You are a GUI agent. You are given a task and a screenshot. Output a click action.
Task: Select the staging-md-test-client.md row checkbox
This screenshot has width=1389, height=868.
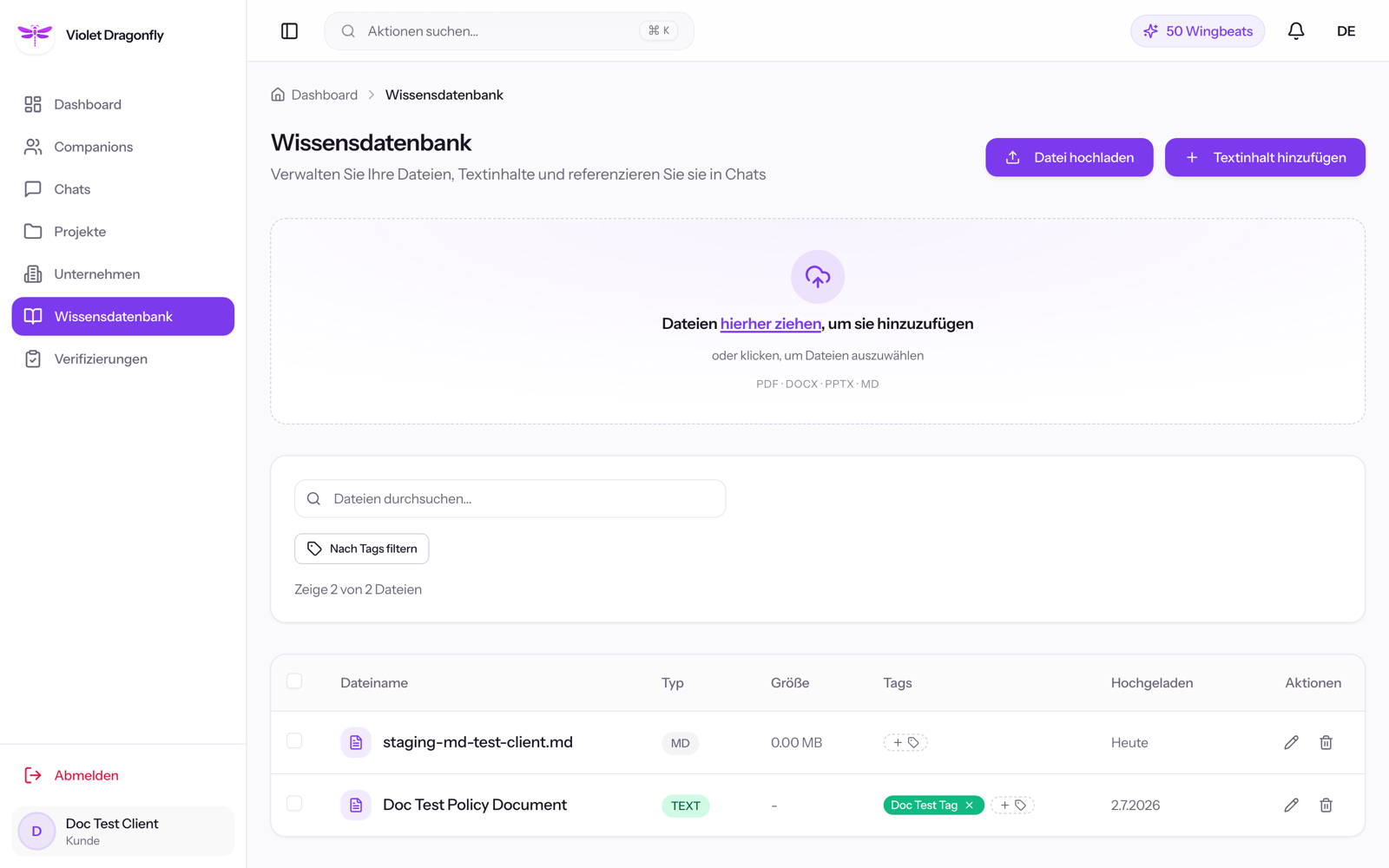(x=294, y=741)
